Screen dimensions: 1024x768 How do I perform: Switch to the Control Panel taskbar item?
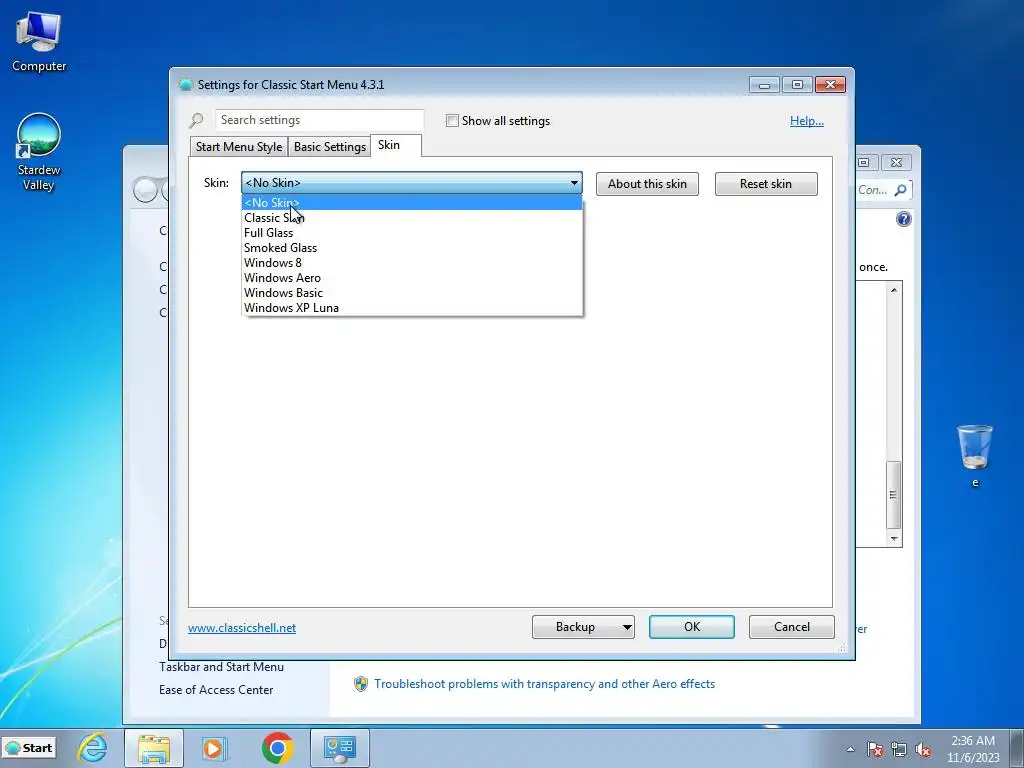tap(340, 748)
